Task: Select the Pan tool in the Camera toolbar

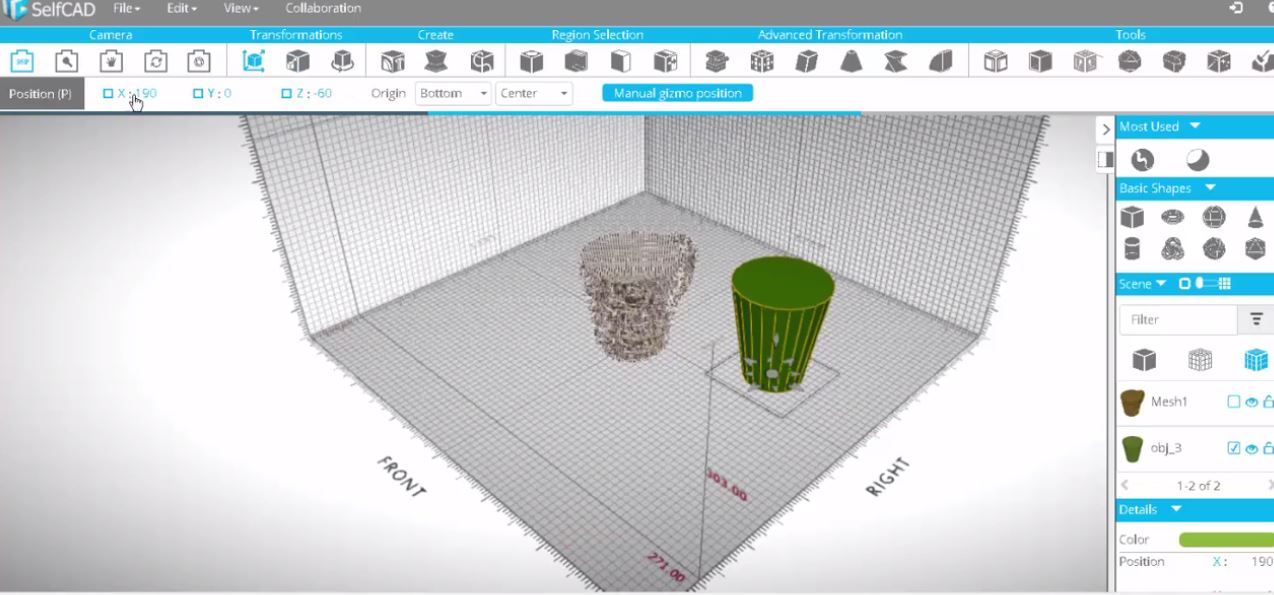Action: coord(110,61)
